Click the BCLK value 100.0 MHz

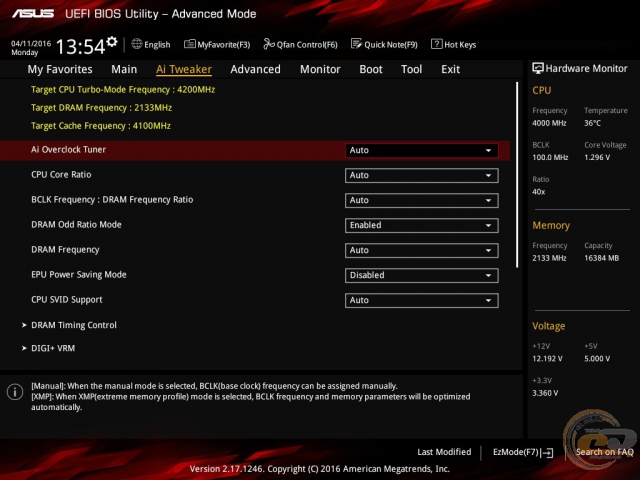tap(550, 157)
